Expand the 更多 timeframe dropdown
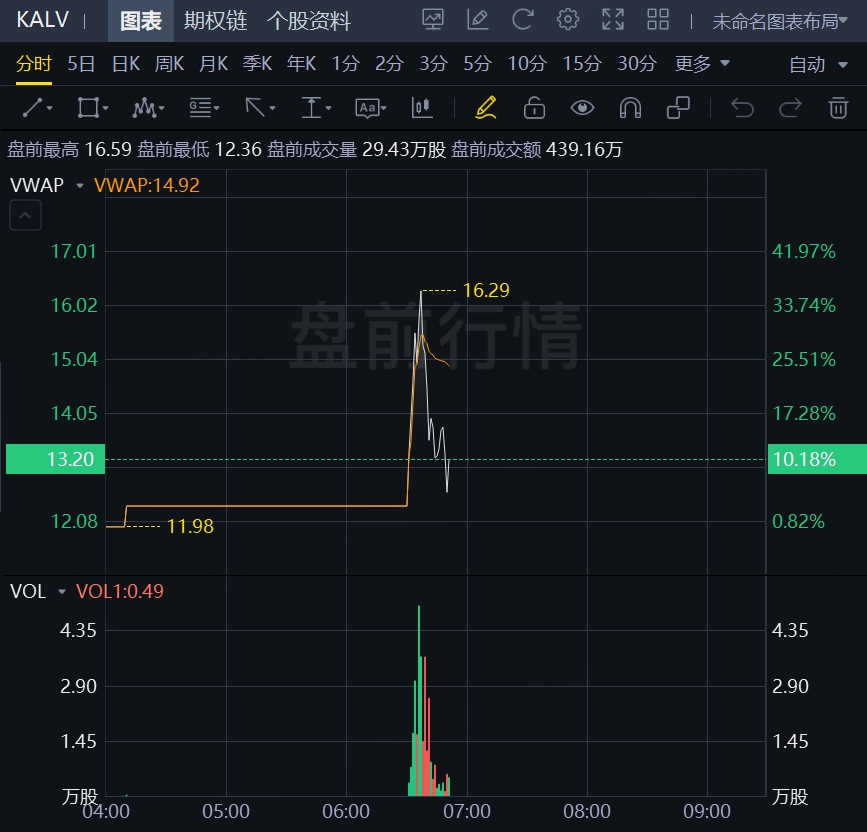This screenshot has height=832, width=867. (x=702, y=64)
